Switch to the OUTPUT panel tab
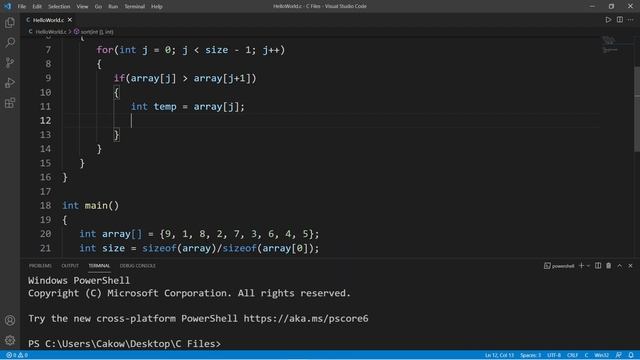The height and width of the screenshot is (360, 640). [x=70, y=266]
